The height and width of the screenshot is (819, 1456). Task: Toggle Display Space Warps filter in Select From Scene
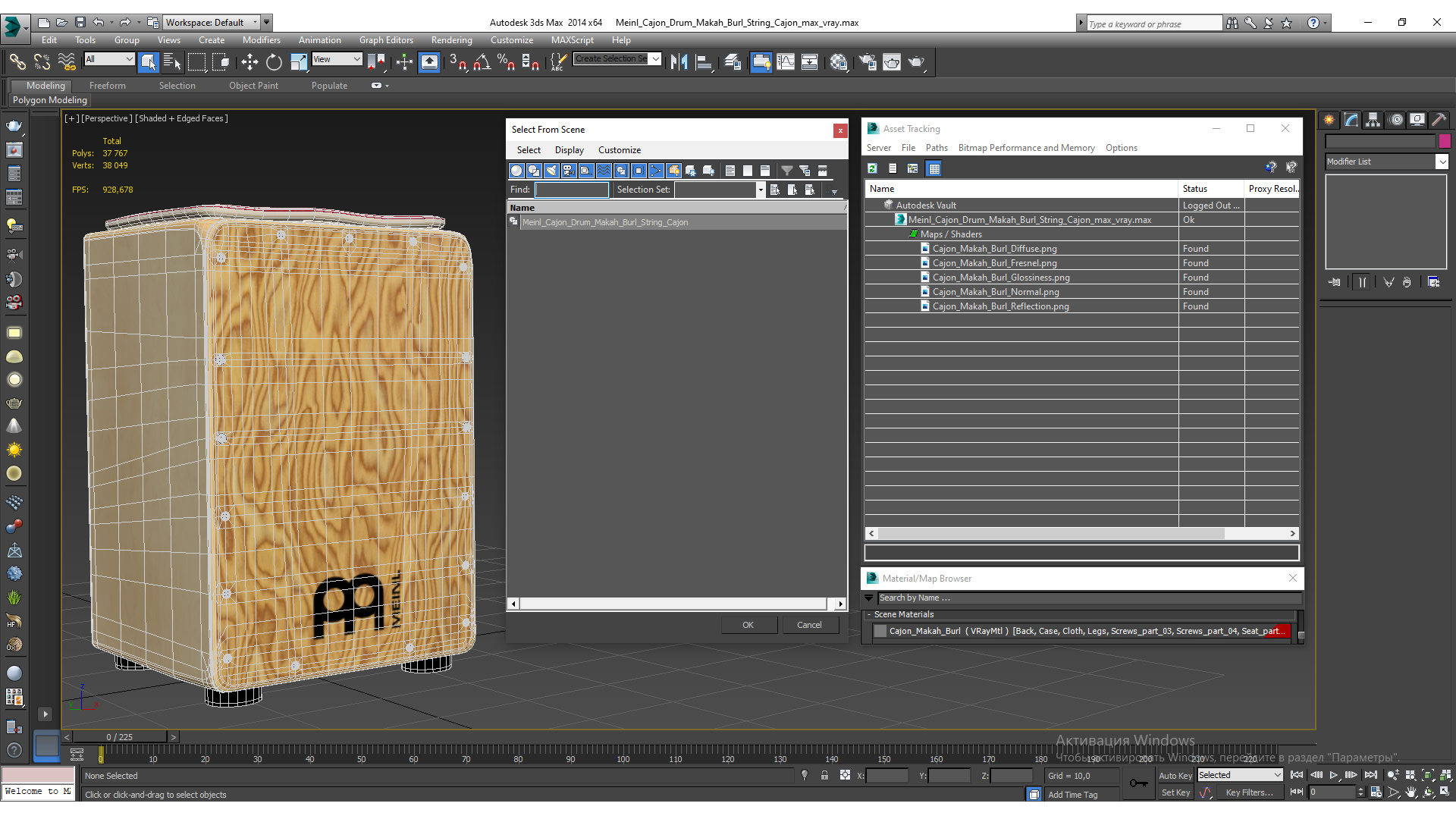604,171
